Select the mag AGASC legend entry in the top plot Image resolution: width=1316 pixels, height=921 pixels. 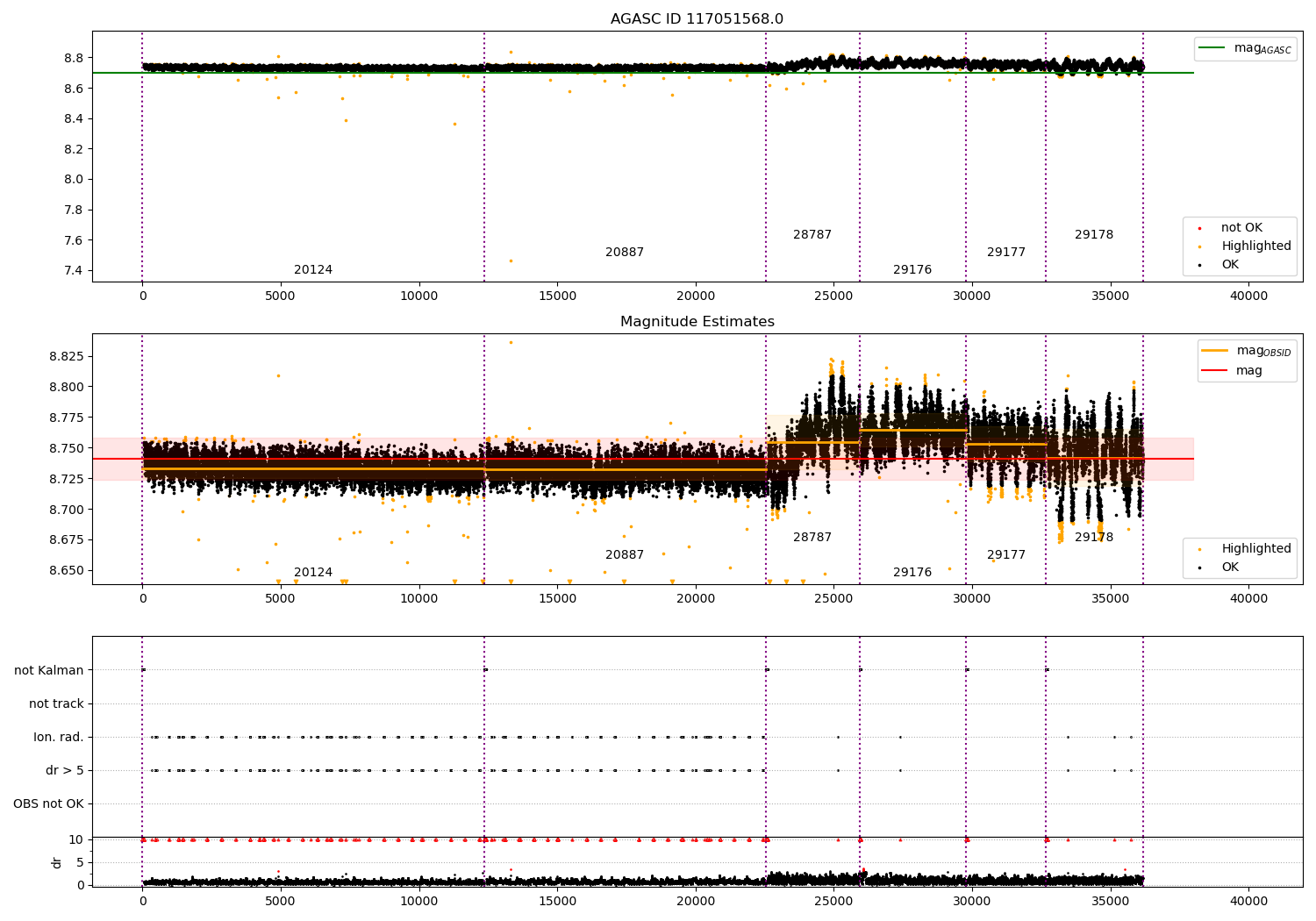click(x=1245, y=48)
